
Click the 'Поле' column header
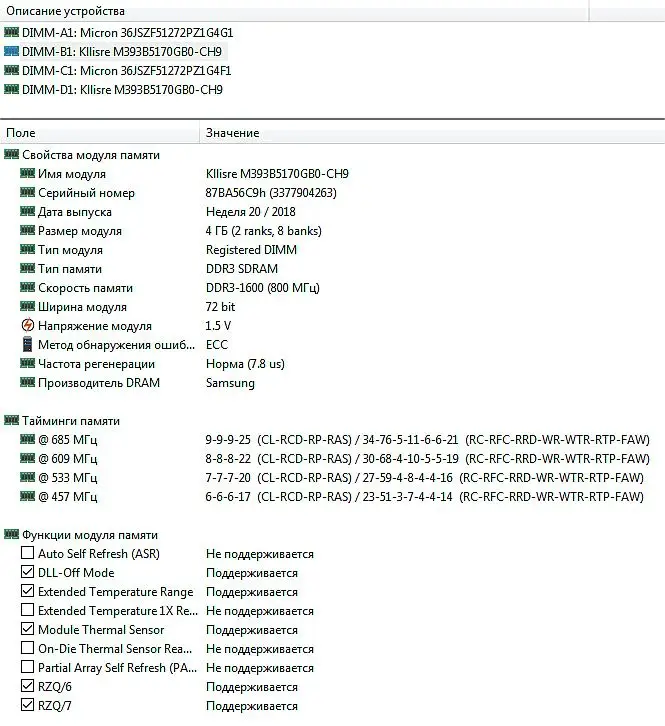100,133
